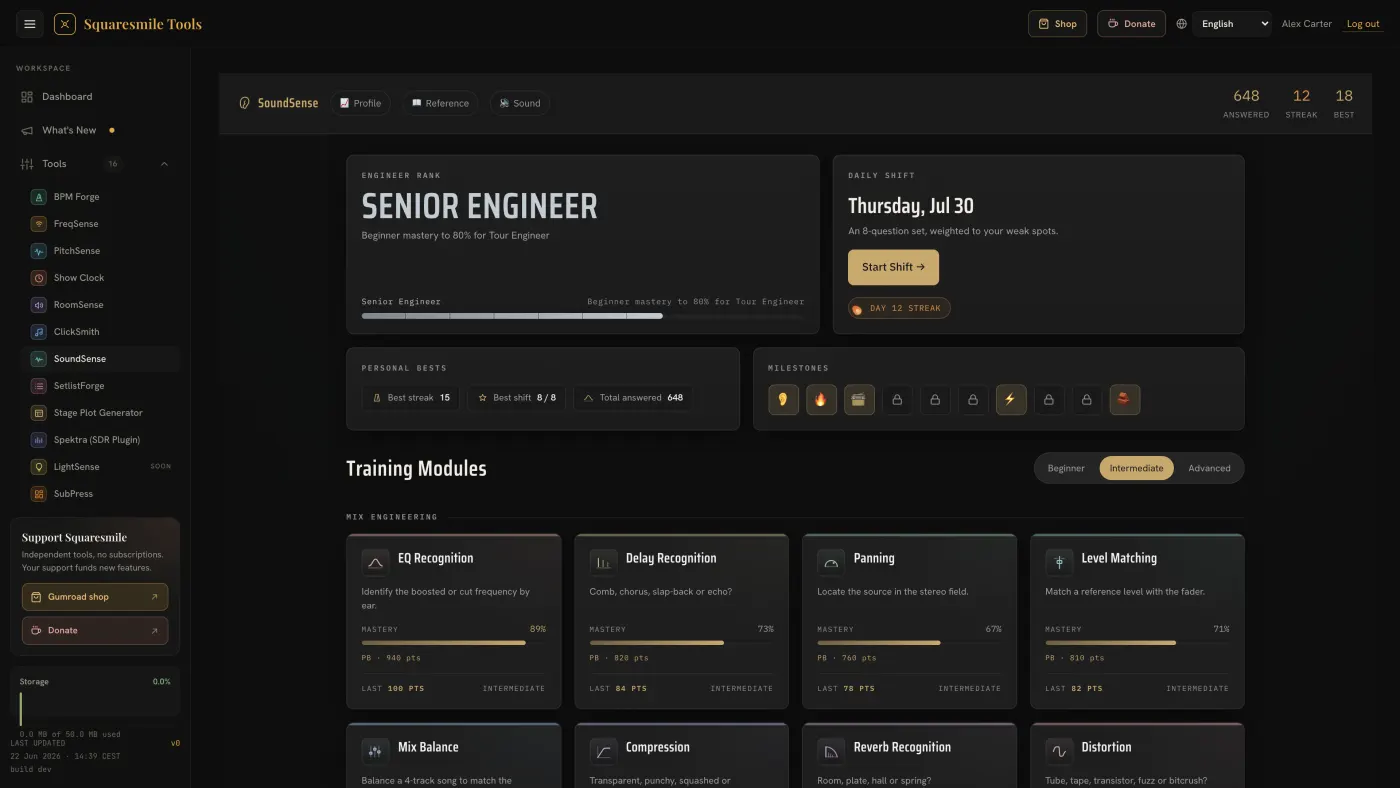Image resolution: width=1400 pixels, height=788 pixels.
Task: Click the lightning bolt milestone badge
Action: pyautogui.click(x=1010, y=400)
